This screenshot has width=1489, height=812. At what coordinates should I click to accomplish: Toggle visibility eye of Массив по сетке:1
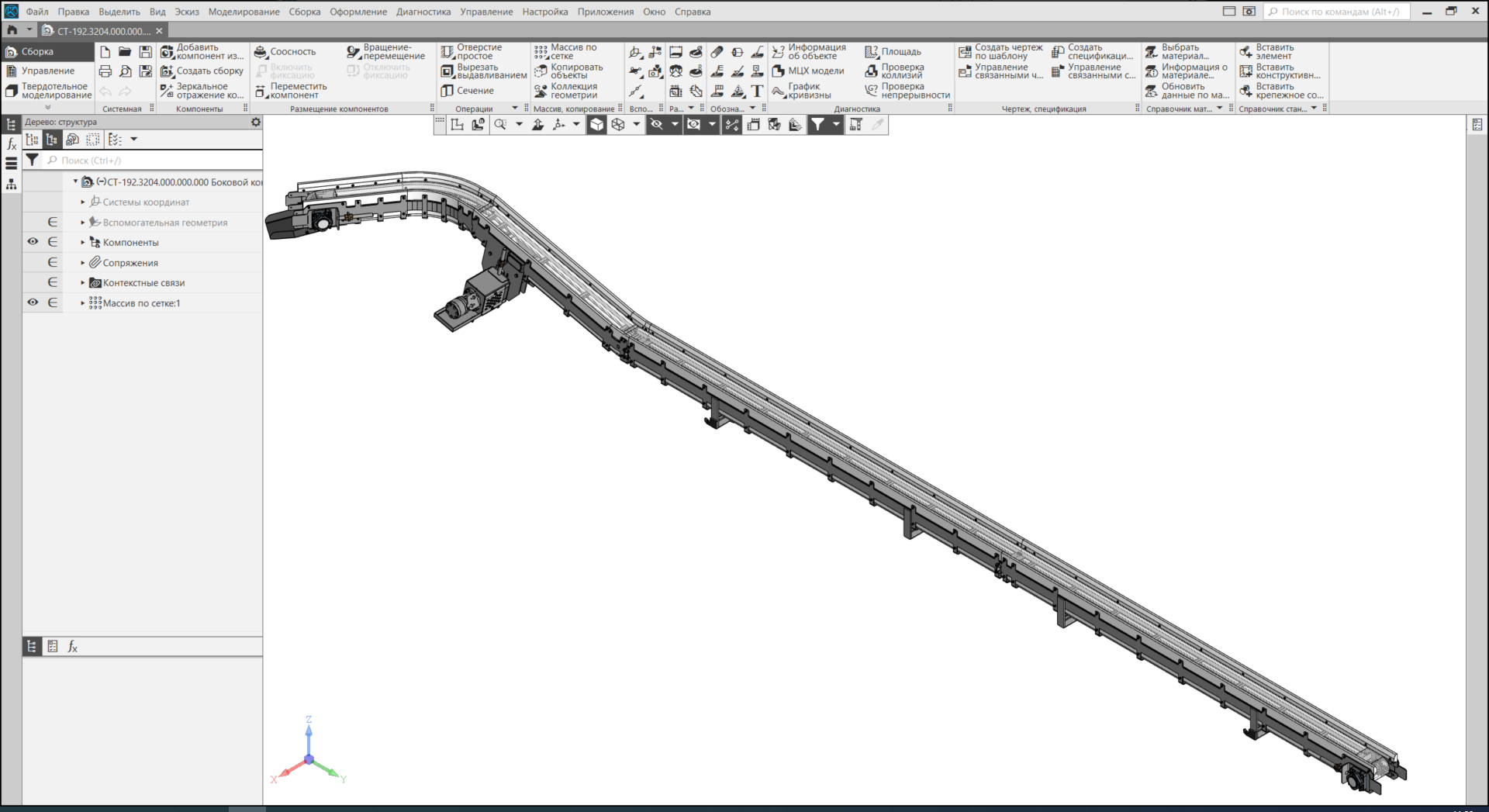[x=33, y=302]
